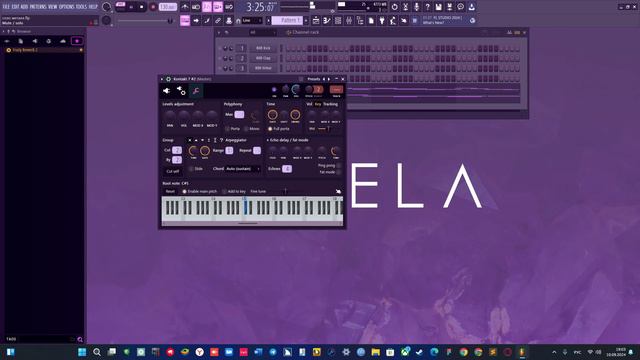Open the Chord 'Auto (sustain)' dropdown
640x360 pixels.
(x=243, y=169)
